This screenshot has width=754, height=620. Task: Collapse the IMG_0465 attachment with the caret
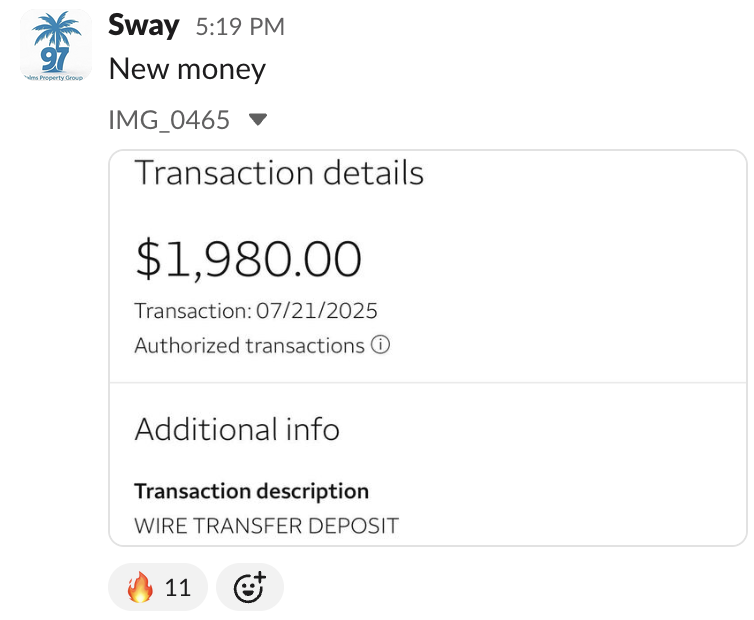(258, 119)
